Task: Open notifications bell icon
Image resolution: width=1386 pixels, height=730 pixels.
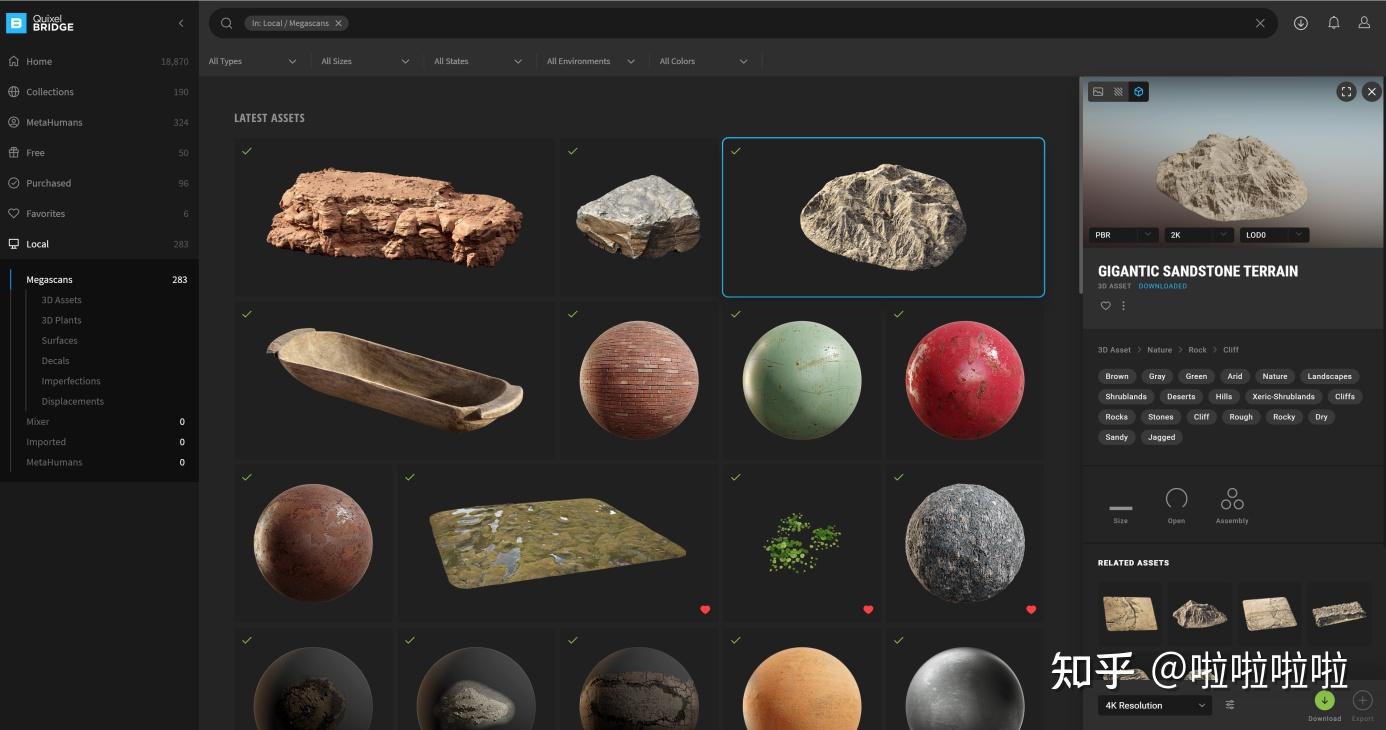Action: click(x=1333, y=23)
